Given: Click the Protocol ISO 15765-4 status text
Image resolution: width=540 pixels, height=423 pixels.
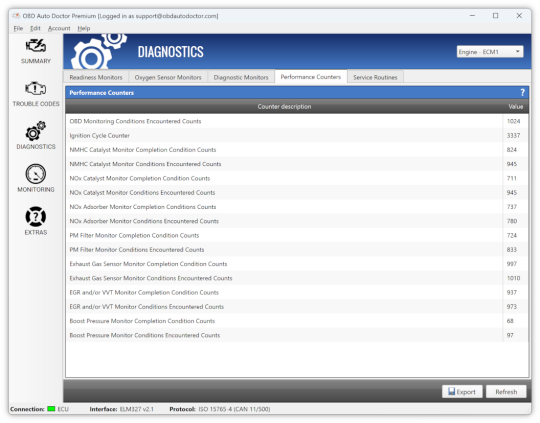Looking at the screenshot, I should [220, 409].
